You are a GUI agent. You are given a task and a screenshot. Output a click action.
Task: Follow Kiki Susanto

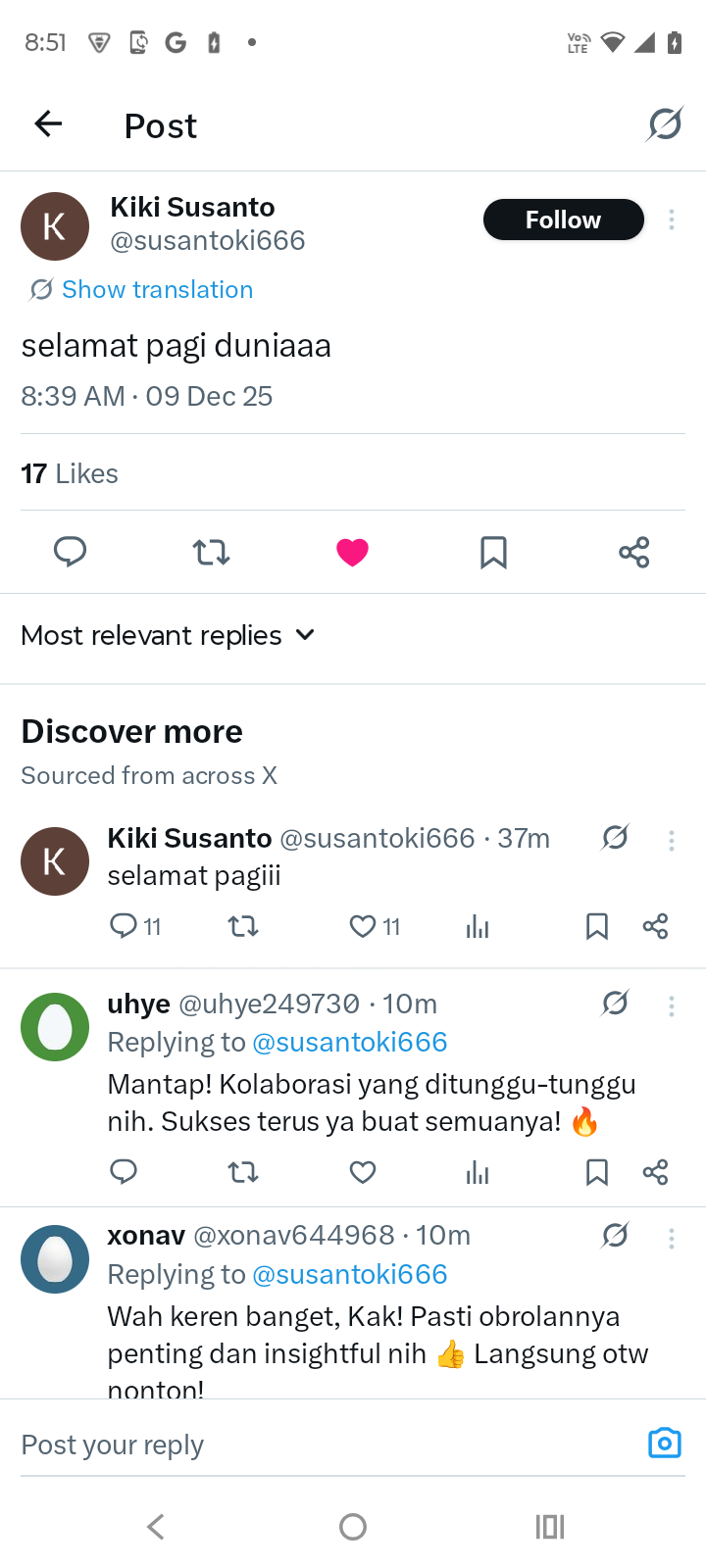point(563,220)
